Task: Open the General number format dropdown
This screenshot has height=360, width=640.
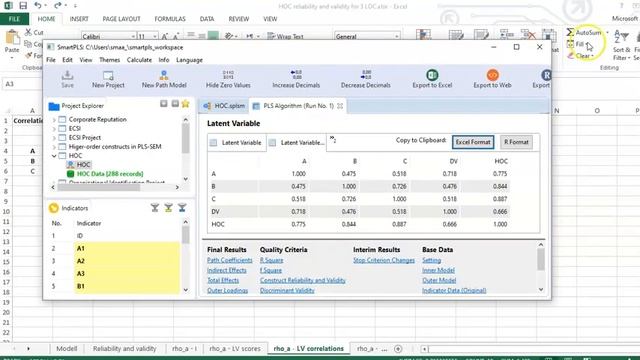Action: (x=396, y=36)
